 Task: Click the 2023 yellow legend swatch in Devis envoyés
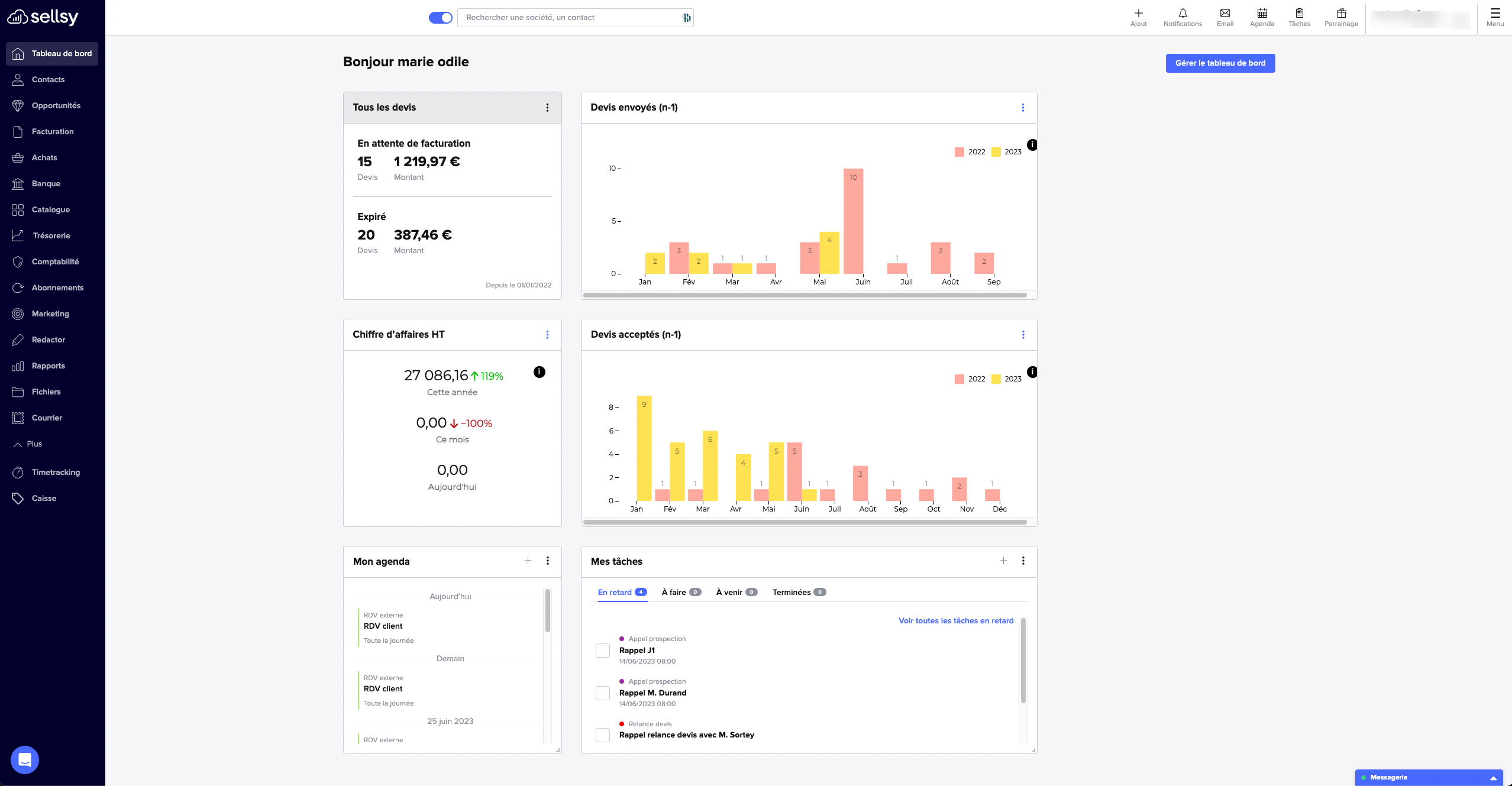tap(996, 152)
